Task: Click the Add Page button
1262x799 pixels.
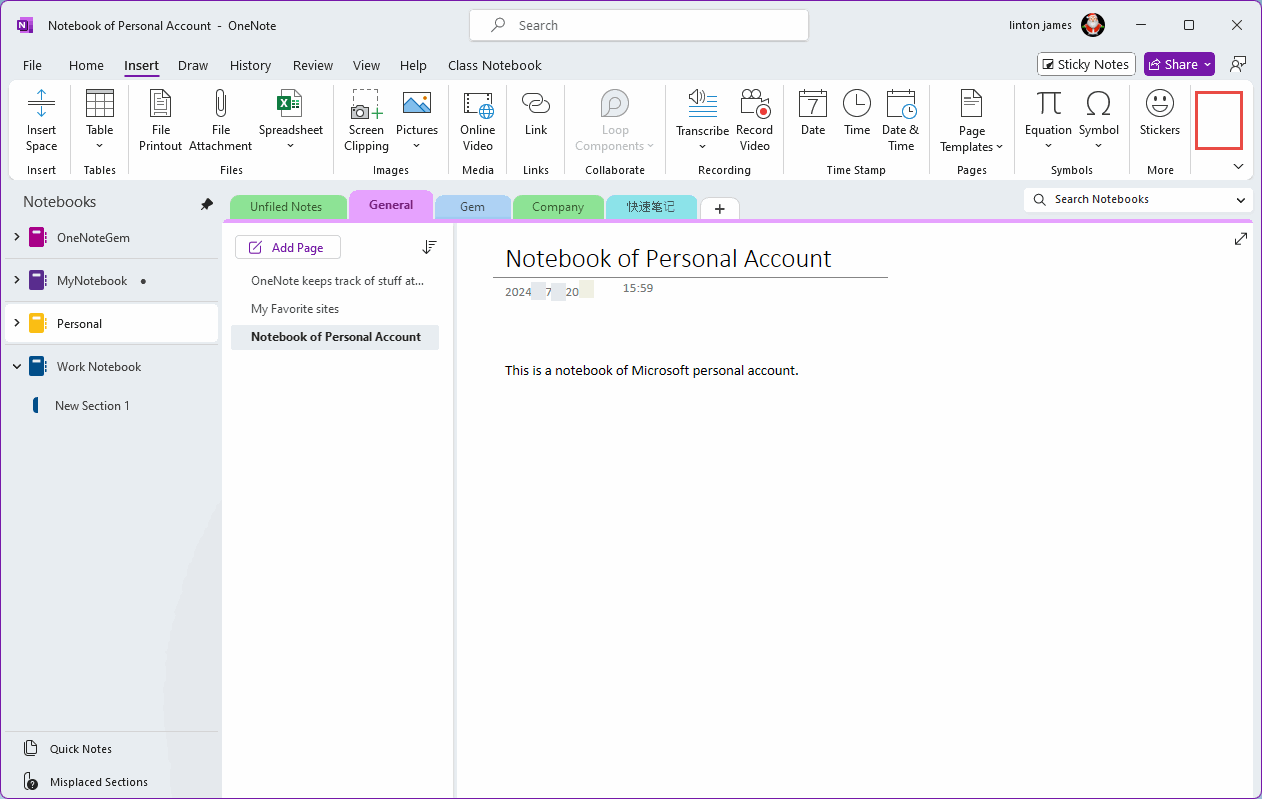Action: (287, 247)
